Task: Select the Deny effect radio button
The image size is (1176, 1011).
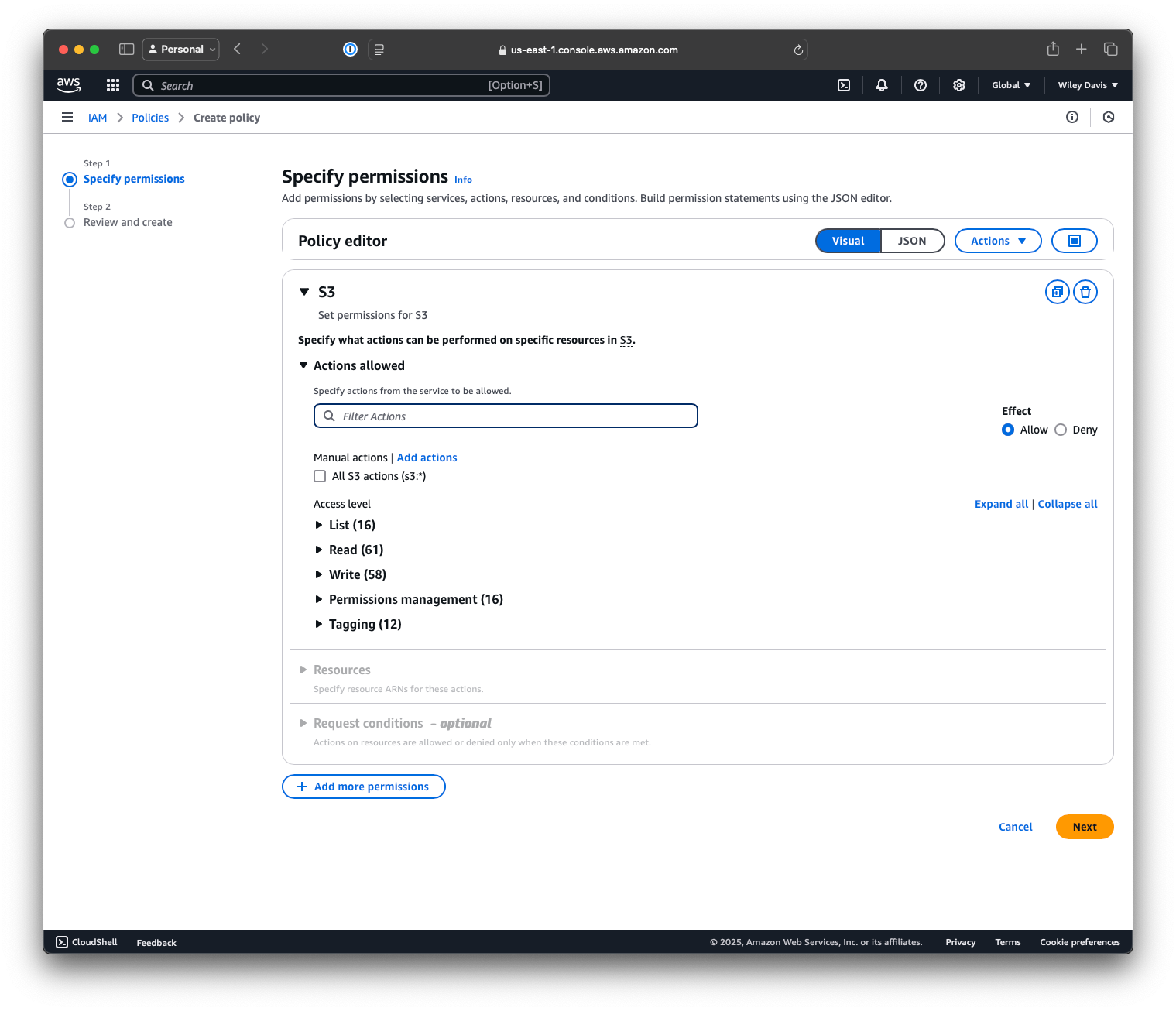Action: click(1061, 430)
